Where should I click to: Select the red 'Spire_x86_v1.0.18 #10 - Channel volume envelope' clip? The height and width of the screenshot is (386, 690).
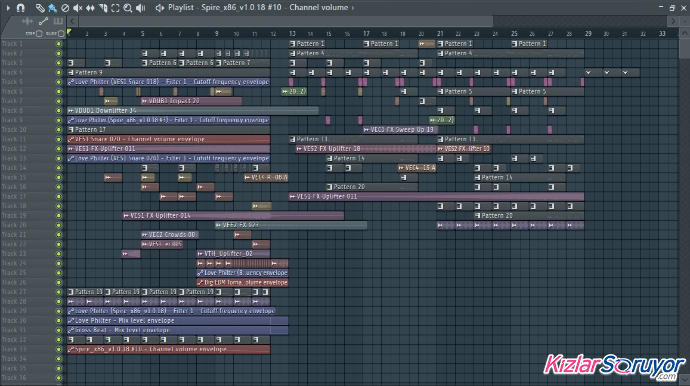pos(169,349)
